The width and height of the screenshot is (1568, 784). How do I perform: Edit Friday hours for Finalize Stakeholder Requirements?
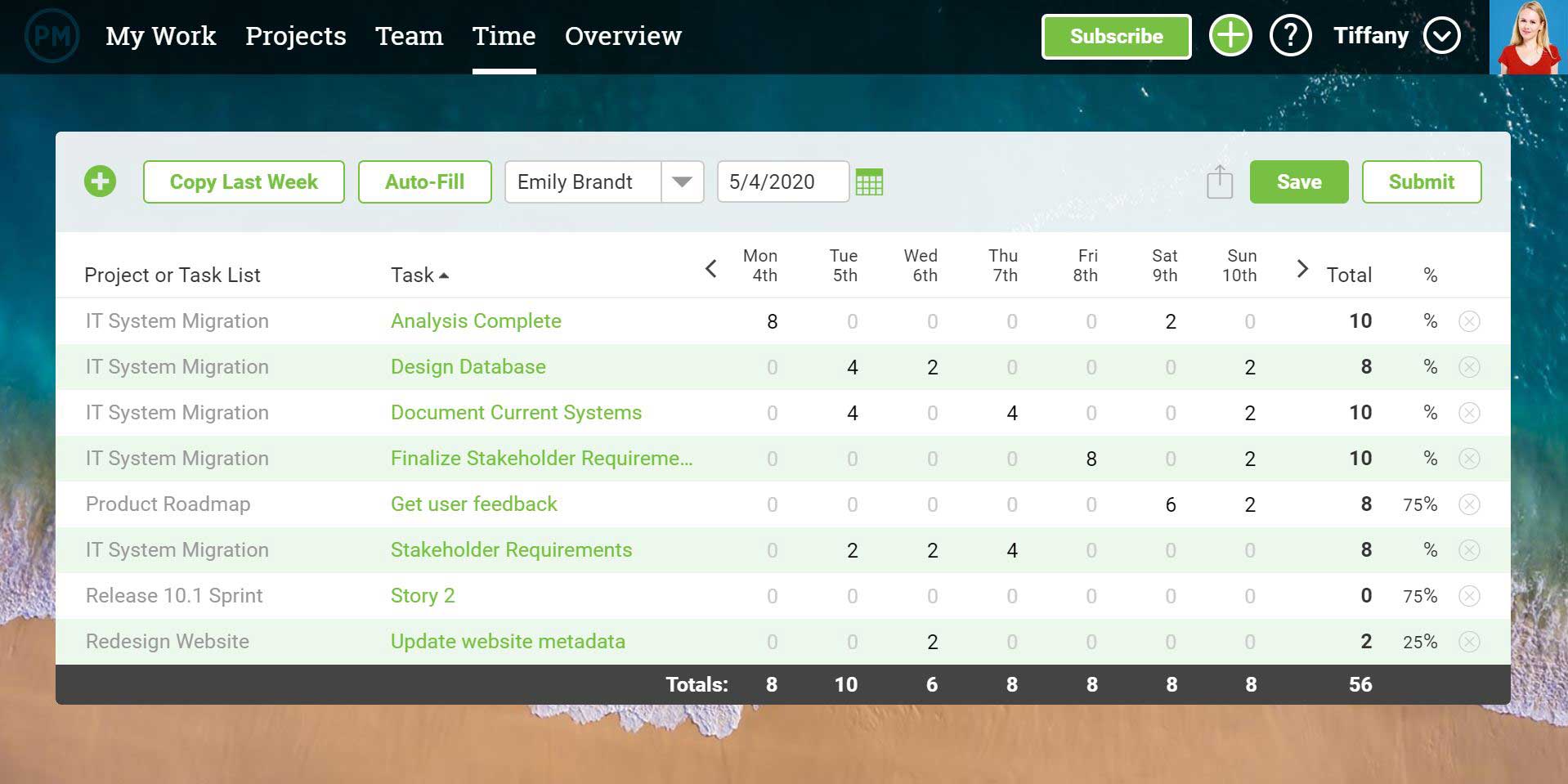pyautogui.click(x=1091, y=459)
